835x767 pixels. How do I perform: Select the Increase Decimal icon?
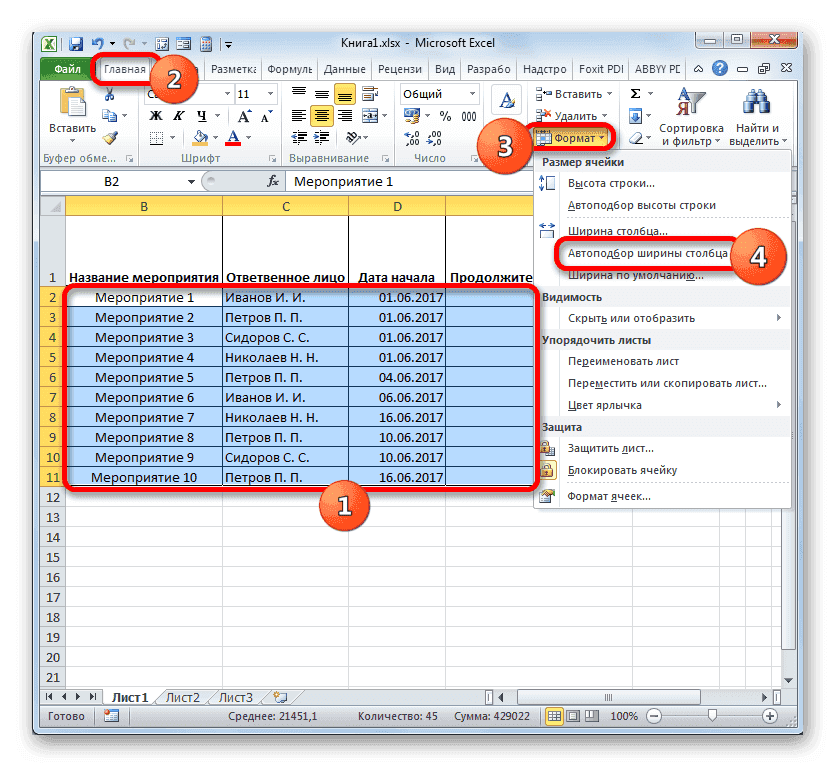click(410, 137)
